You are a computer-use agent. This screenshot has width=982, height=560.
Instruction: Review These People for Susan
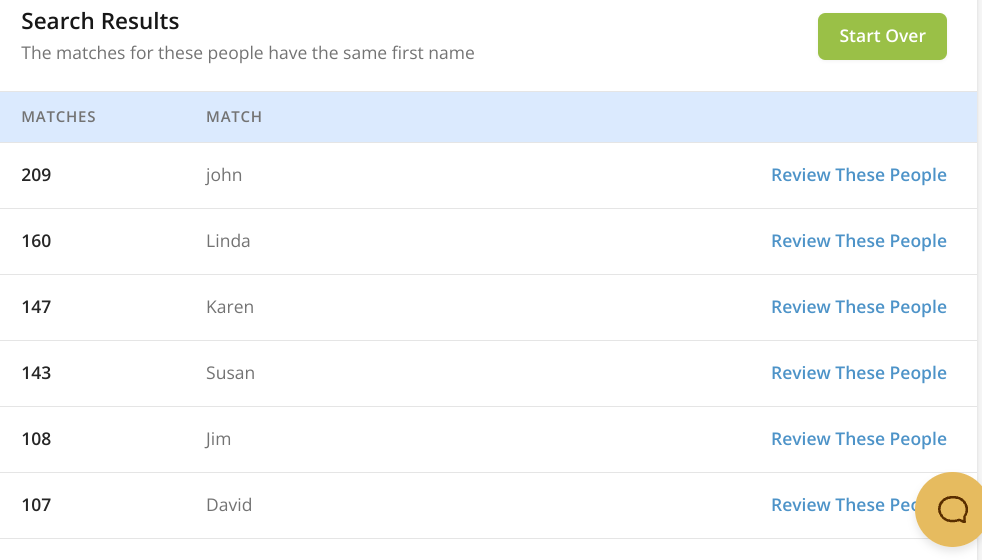click(858, 373)
